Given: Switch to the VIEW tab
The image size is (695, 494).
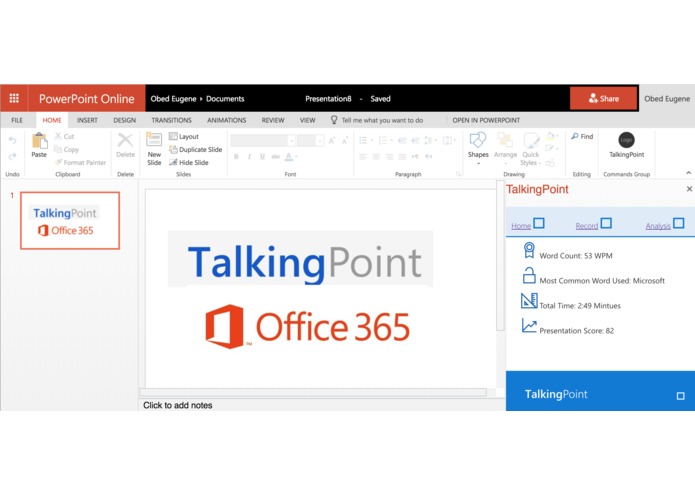Looking at the screenshot, I should pos(307,120).
